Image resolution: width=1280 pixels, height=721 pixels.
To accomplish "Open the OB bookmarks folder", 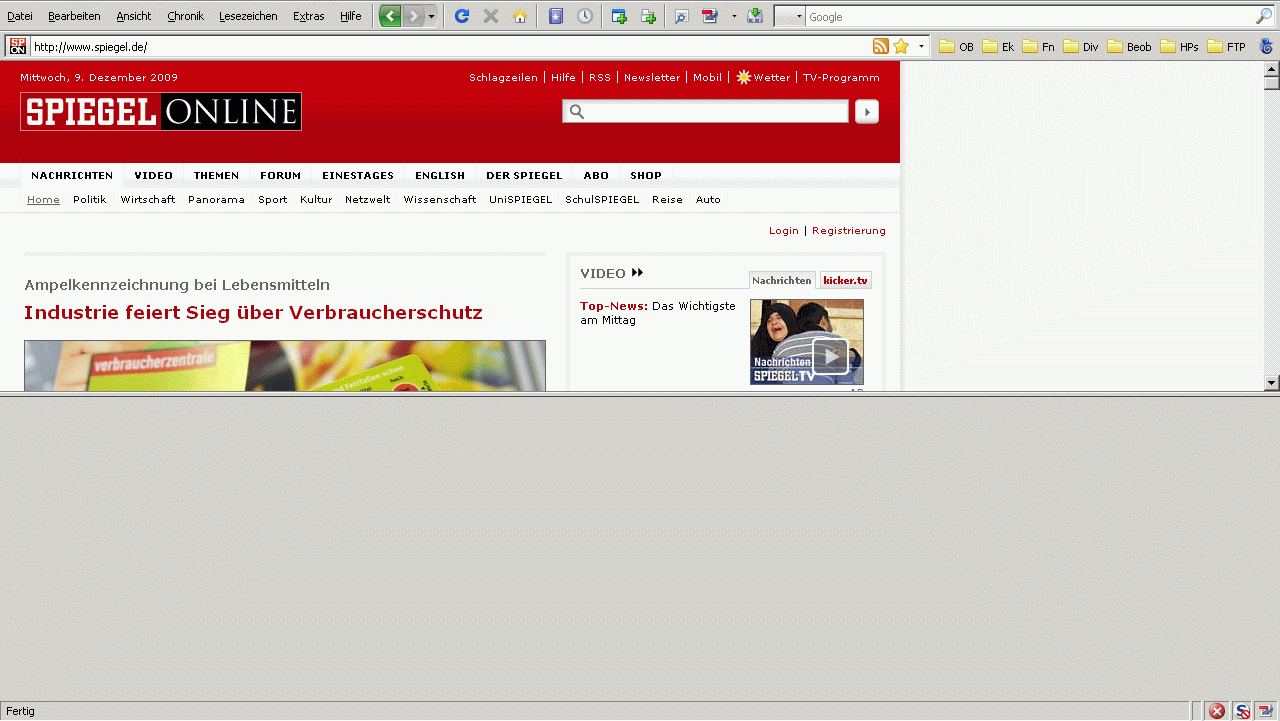I will click(x=956, y=47).
